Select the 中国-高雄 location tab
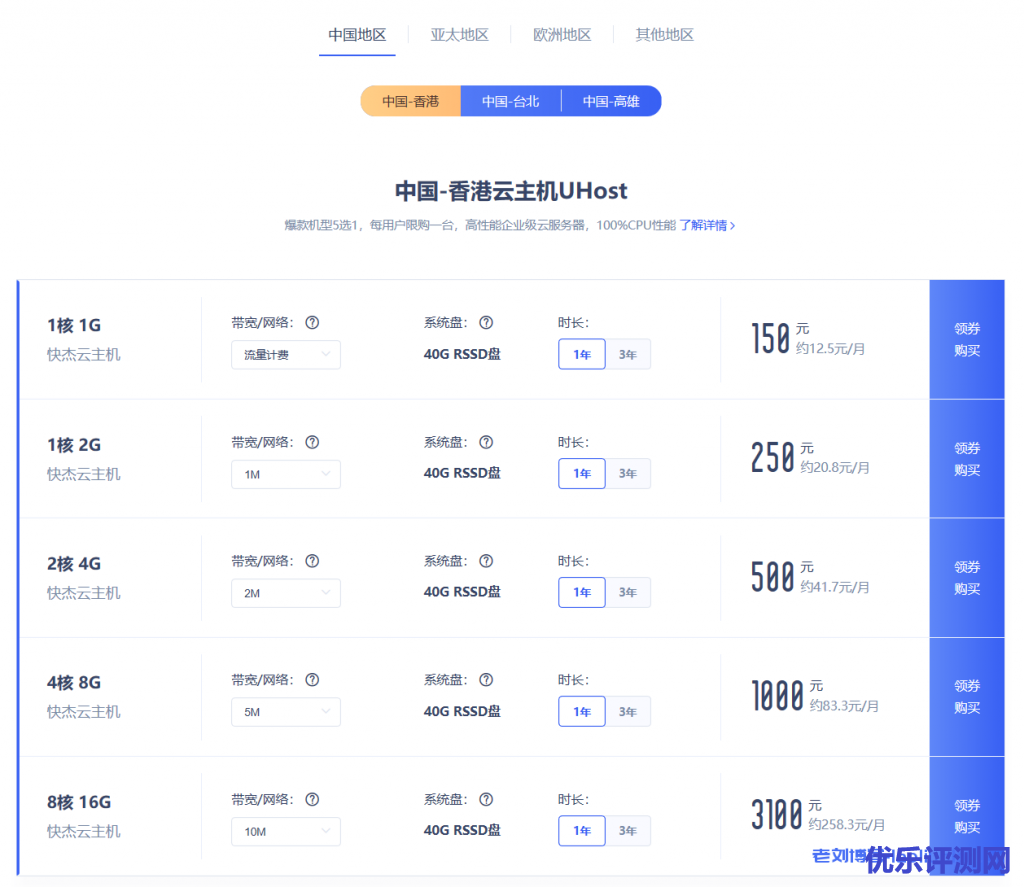Screen dimensions: 1024x887 pos(611,101)
